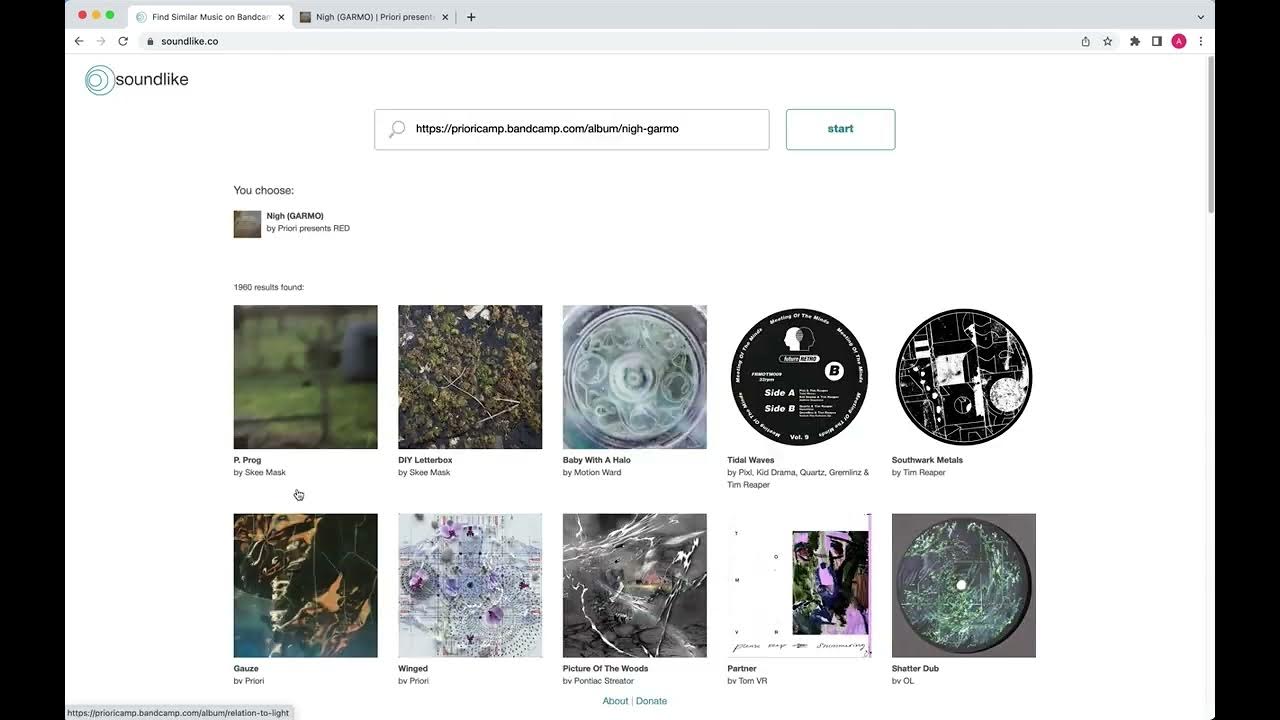Toggle the browser side panel icon
The height and width of the screenshot is (720, 1280).
(1157, 41)
